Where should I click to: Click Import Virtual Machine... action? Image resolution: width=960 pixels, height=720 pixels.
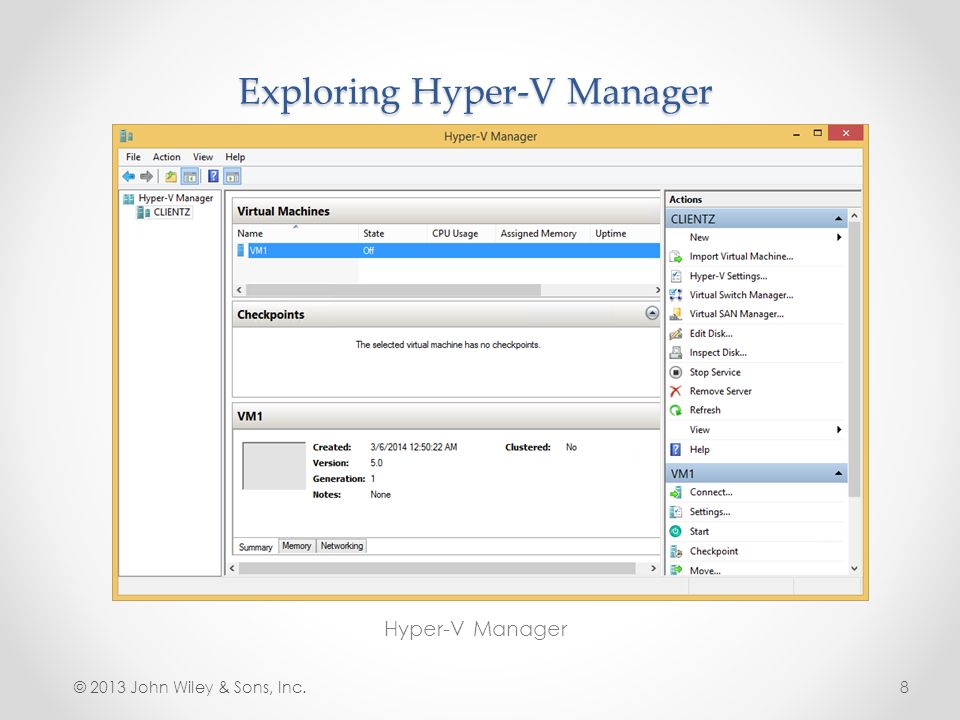coord(741,257)
